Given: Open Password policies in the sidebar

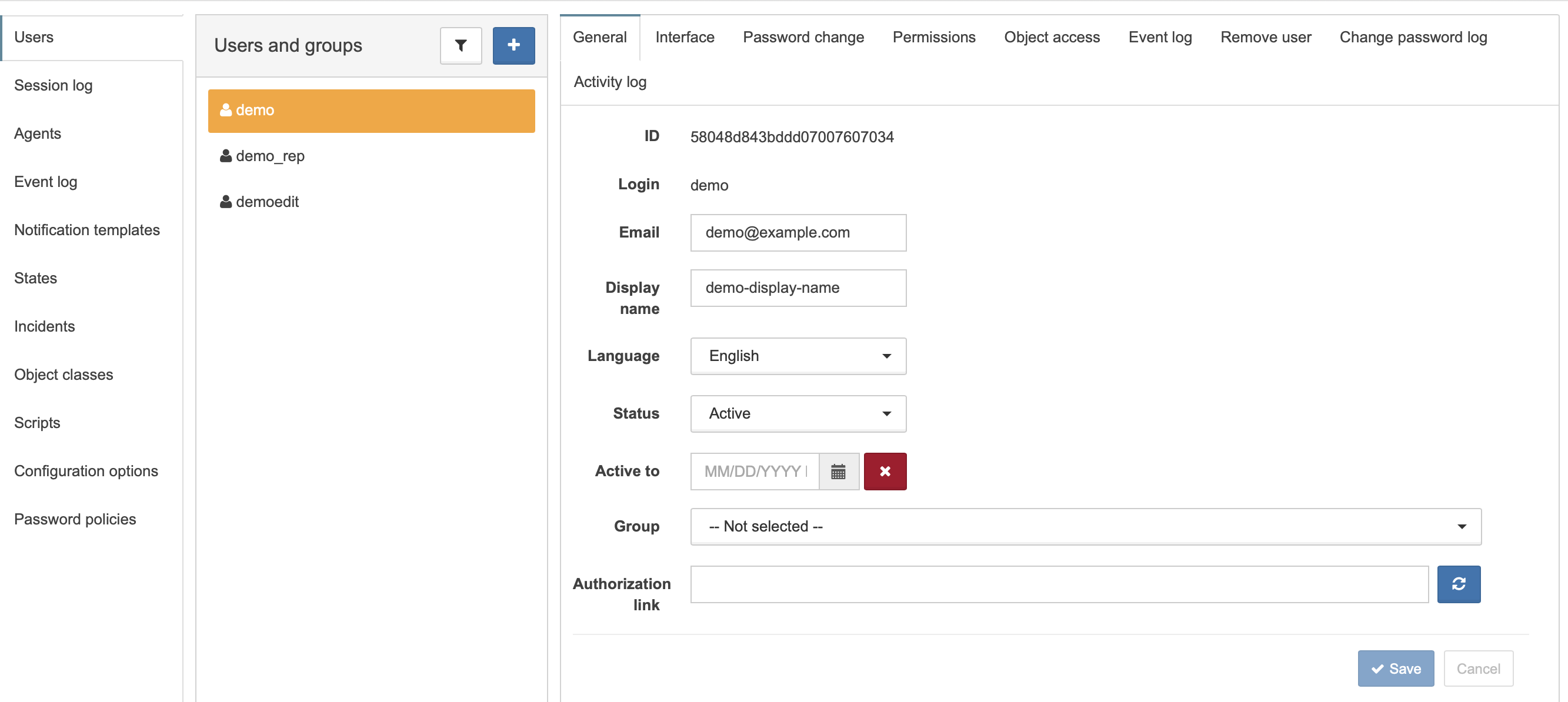Looking at the screenshot, I should pyautogui.click(x=75, y=519).
